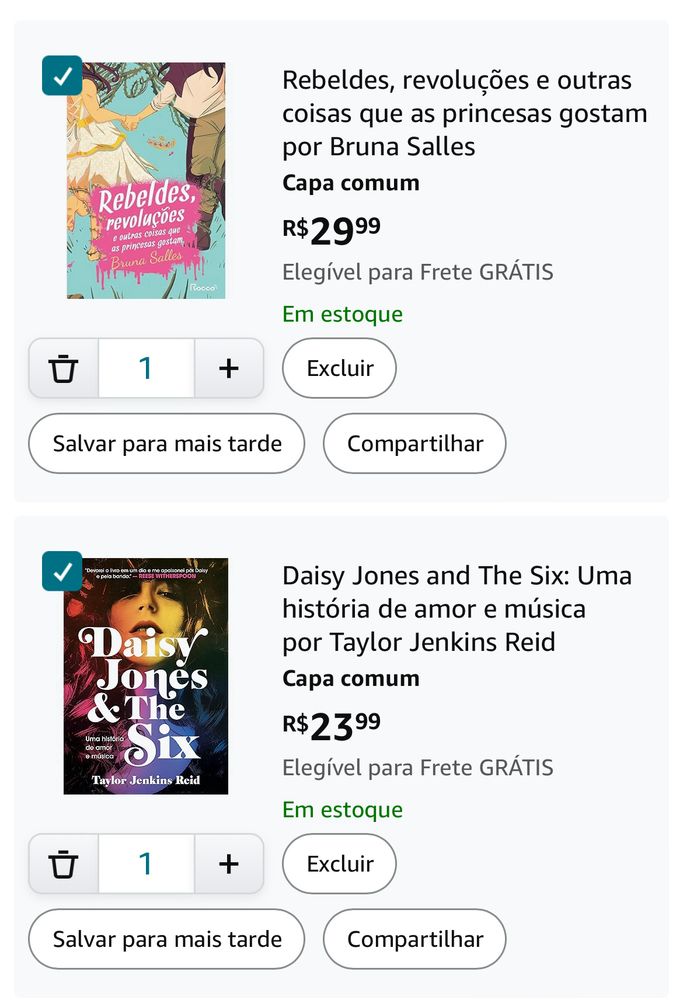Share Rebeldes book via Compartilhar
The width and height of the screenshot is (683, 1000).
pos(415,444)
